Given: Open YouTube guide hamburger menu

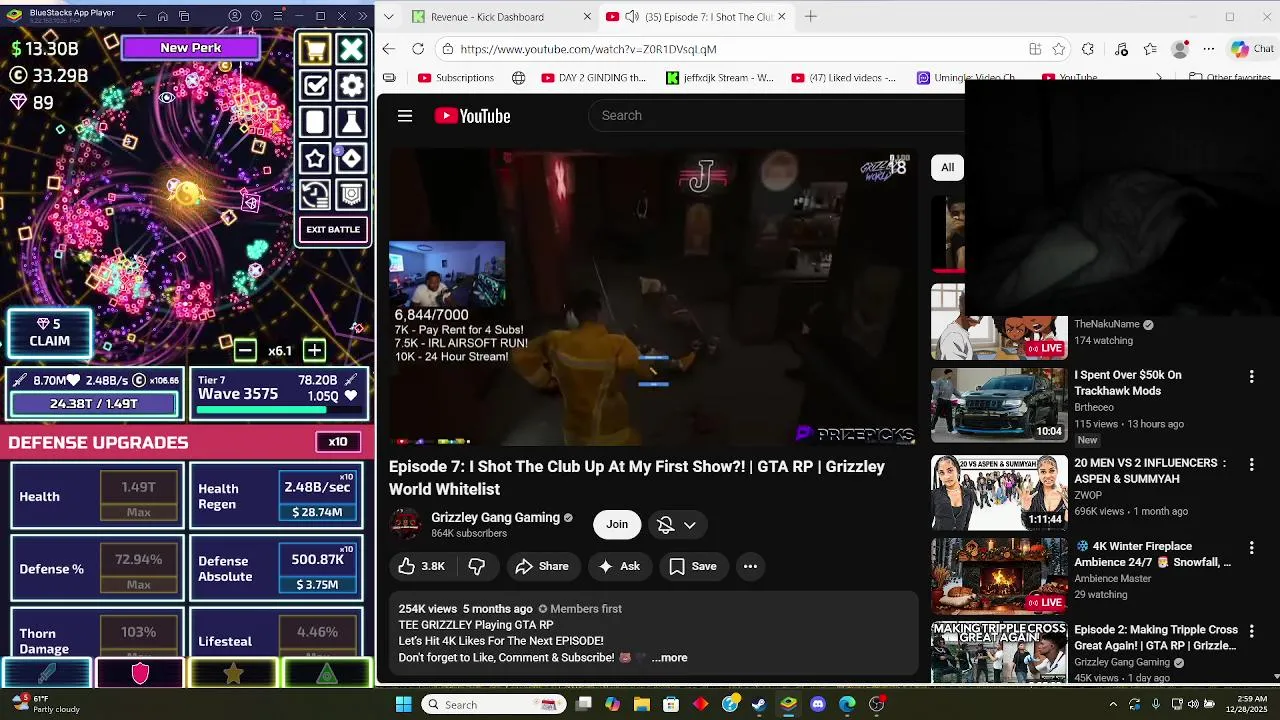Looking at the screenshot, I should tap(405, 116).
